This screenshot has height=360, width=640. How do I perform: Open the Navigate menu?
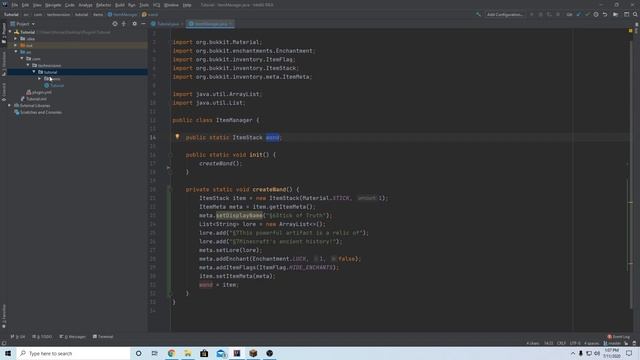pyautogui.click(x=53, y=5)
